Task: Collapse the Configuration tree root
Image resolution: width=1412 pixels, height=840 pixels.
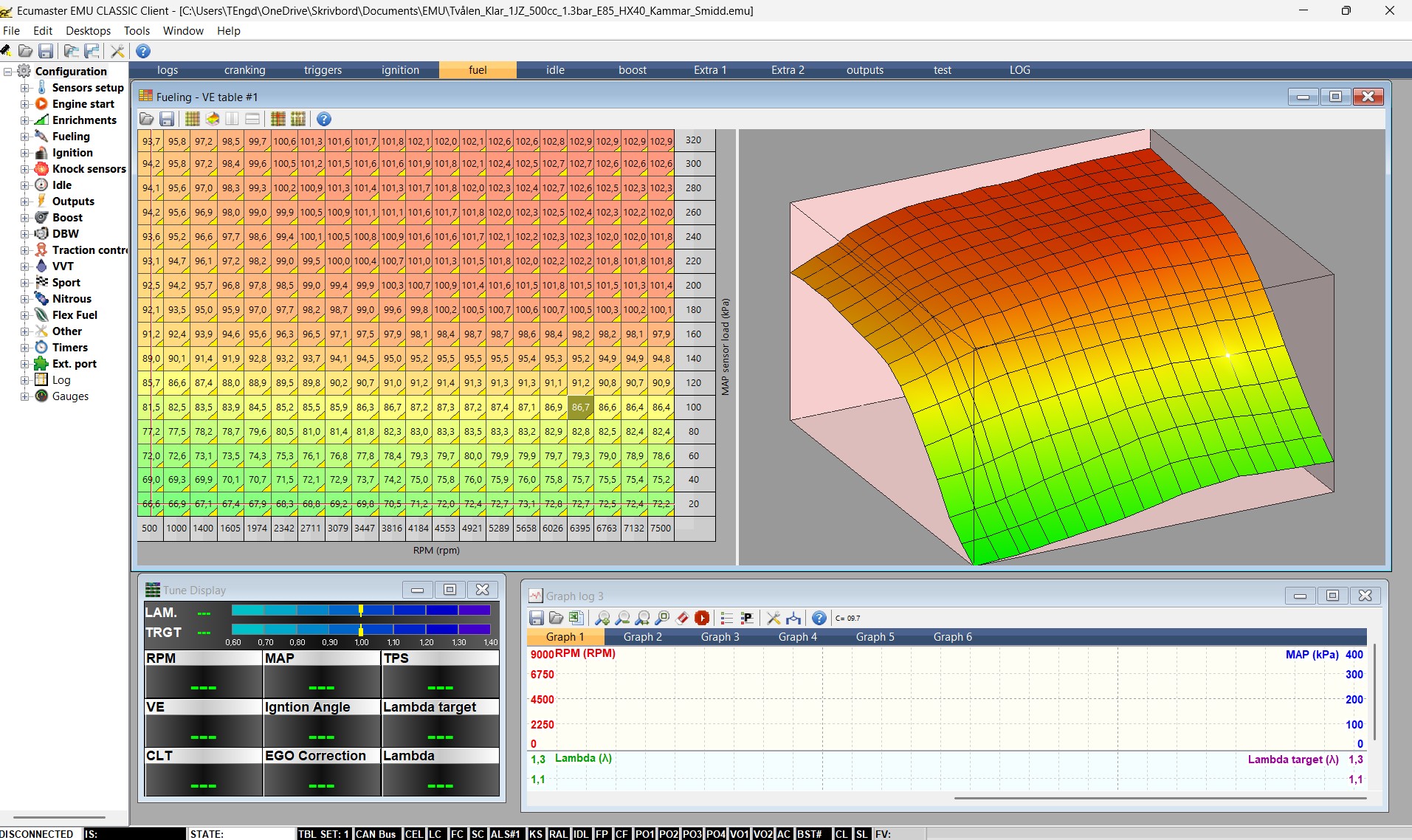Action: pyautogui.click(x=8, y=72)
